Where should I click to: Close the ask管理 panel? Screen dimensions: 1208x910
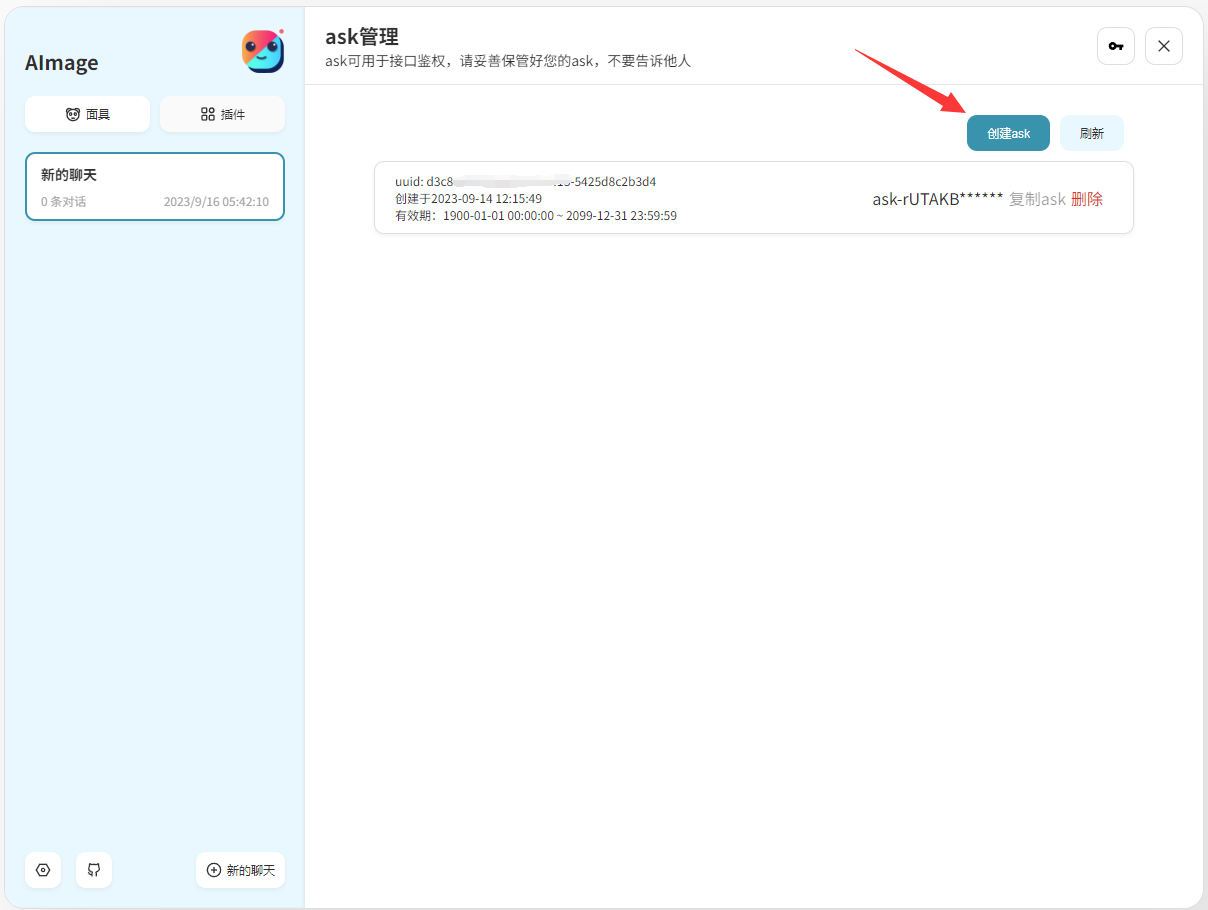pyautogui.click(x=1164, y=46)
